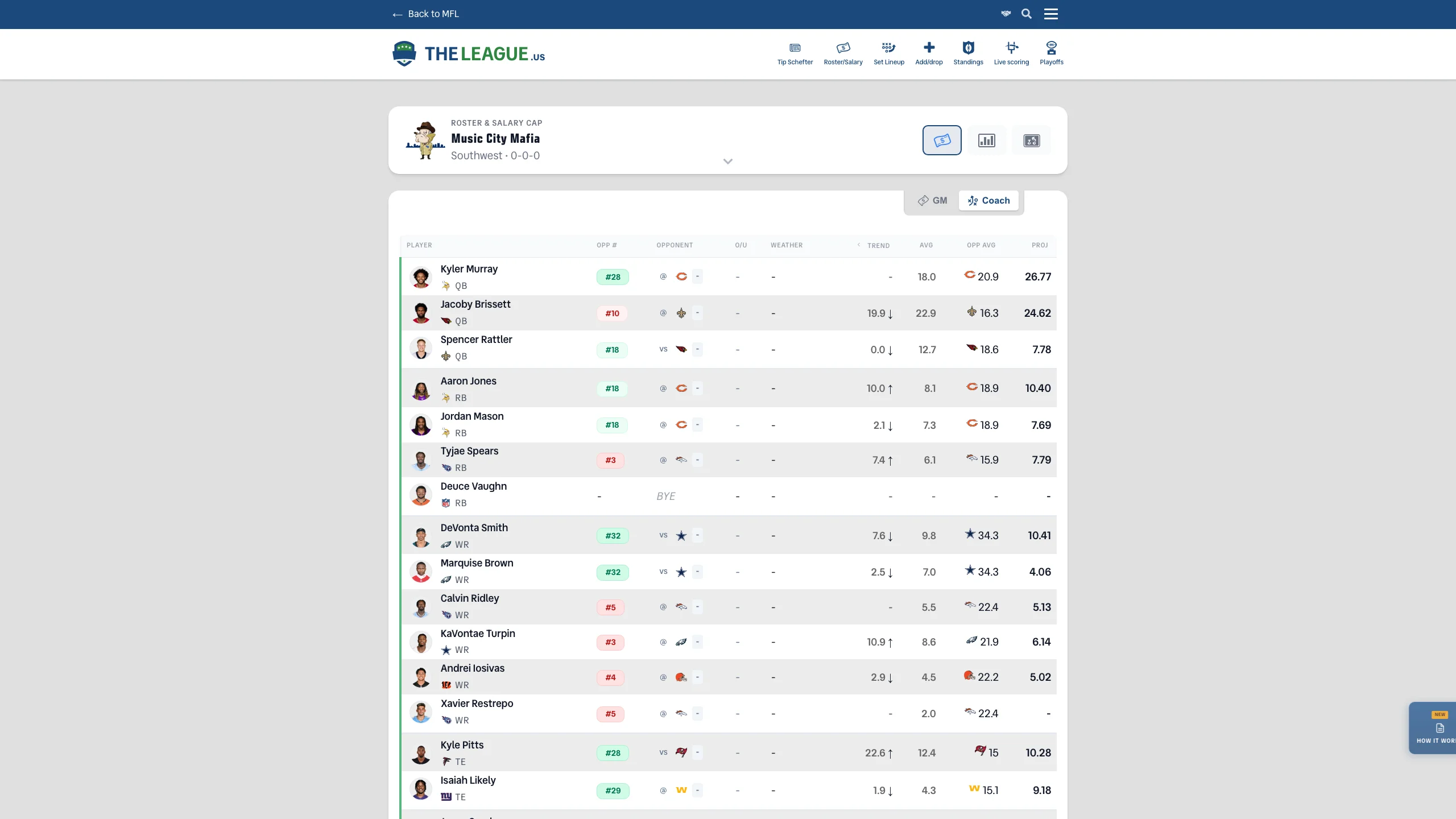This screenshot has width=1456, height=819.
Task: Open Live scoring in the top nav
Action: tap(1011, 53)
